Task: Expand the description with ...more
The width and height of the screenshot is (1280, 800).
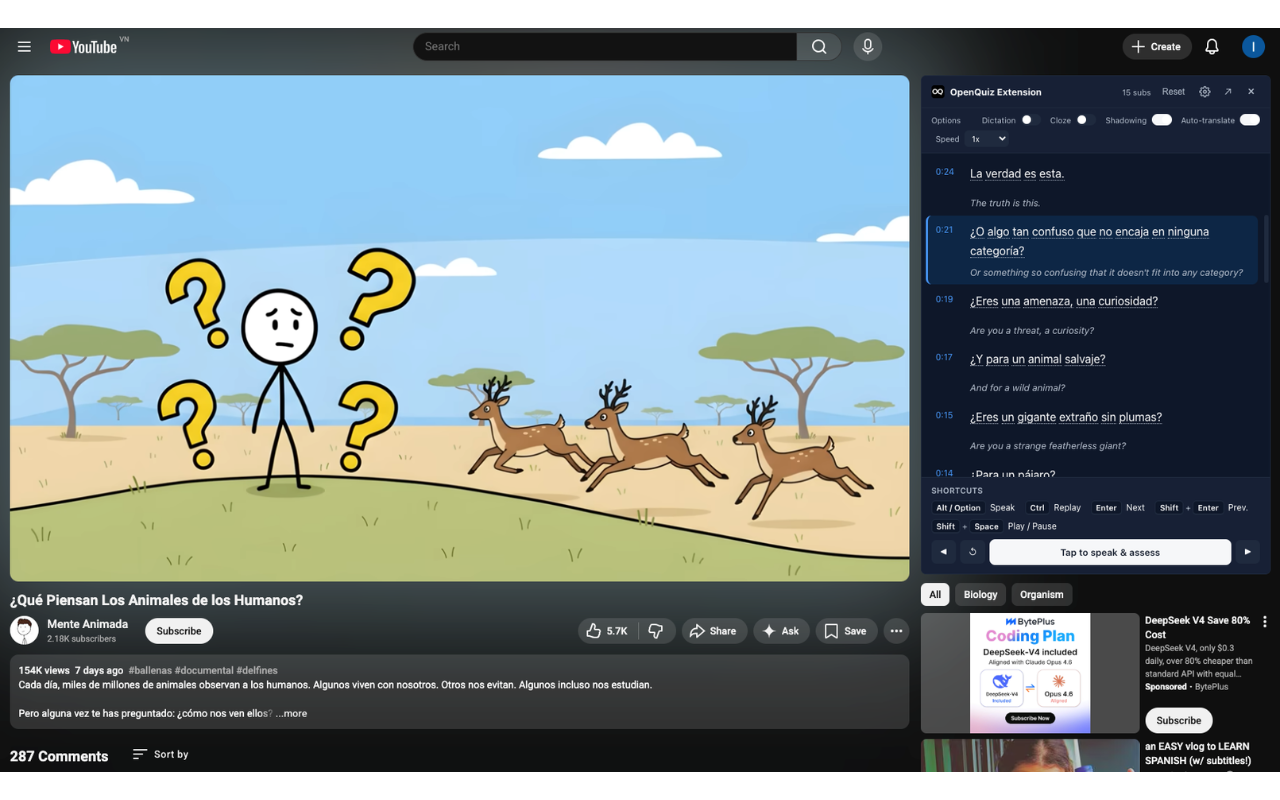Action: tap(291, 713)
